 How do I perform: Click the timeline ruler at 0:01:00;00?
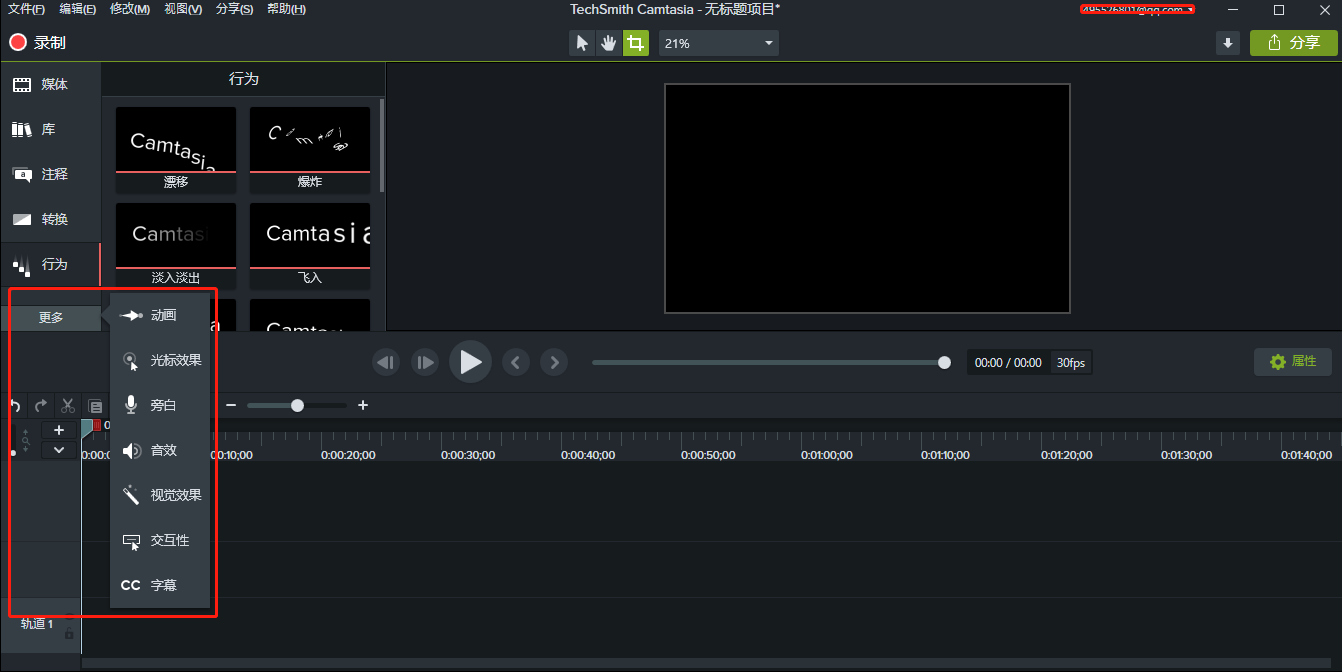pyautogui.click(x=826, y=455)
